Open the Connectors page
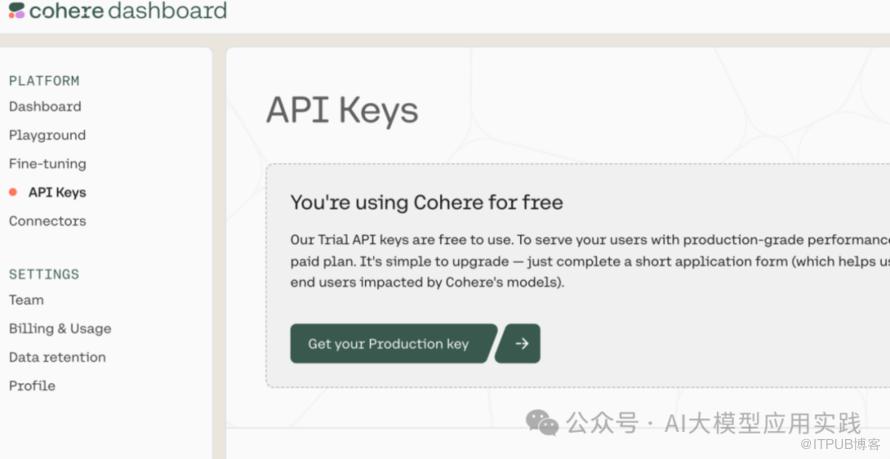This screenshot has height=459, width=890. (x=48, y=221)
